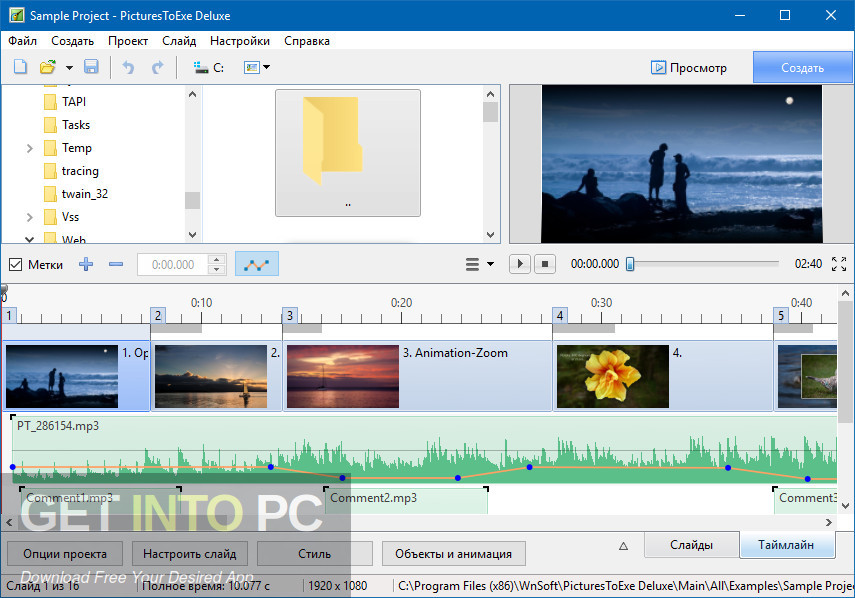Remove a timeline marker with the minus icon
This screenshot has width=855, height=598.
coord(116,264)
